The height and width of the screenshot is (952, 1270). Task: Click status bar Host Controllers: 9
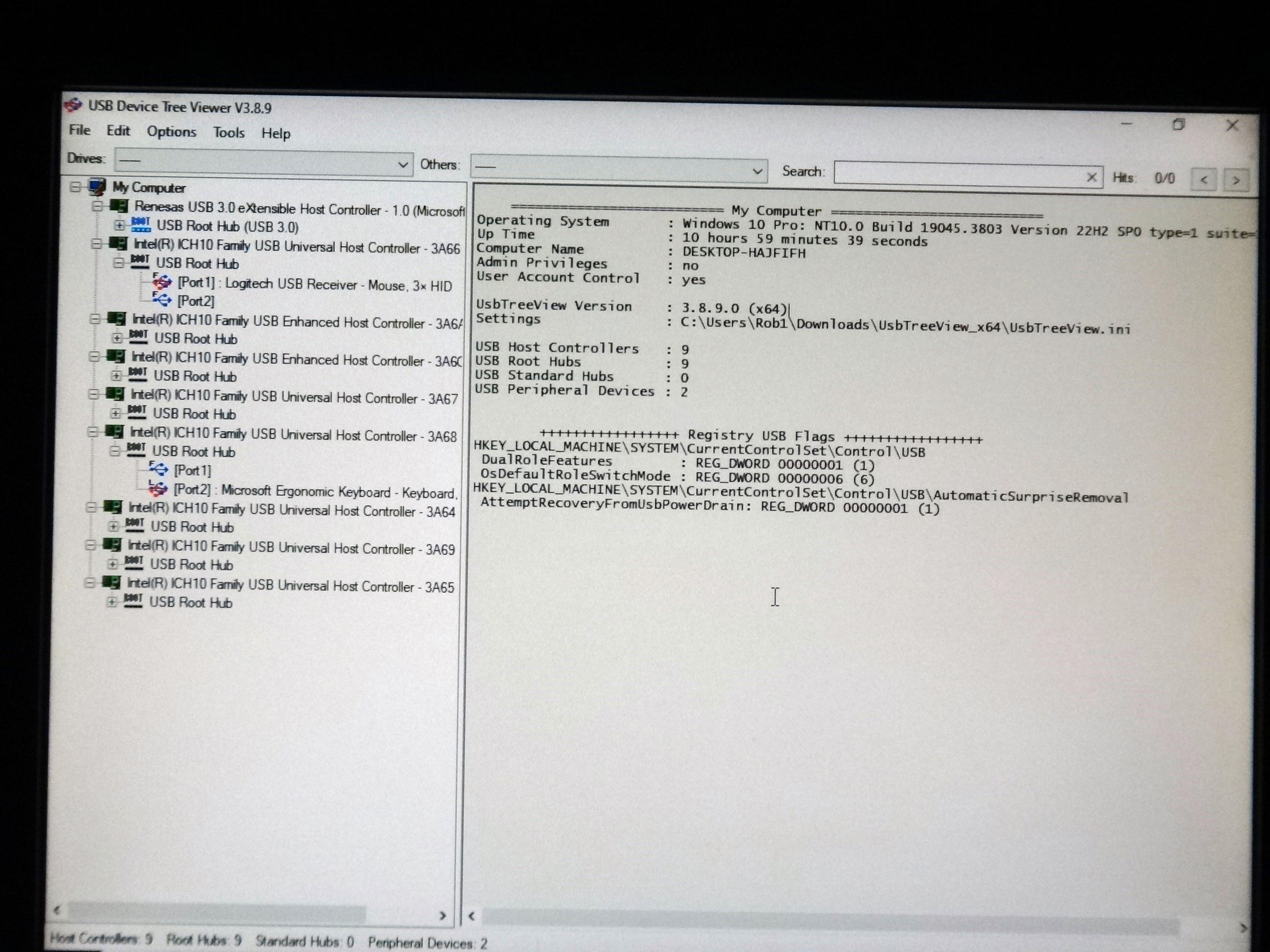point(101,939)
